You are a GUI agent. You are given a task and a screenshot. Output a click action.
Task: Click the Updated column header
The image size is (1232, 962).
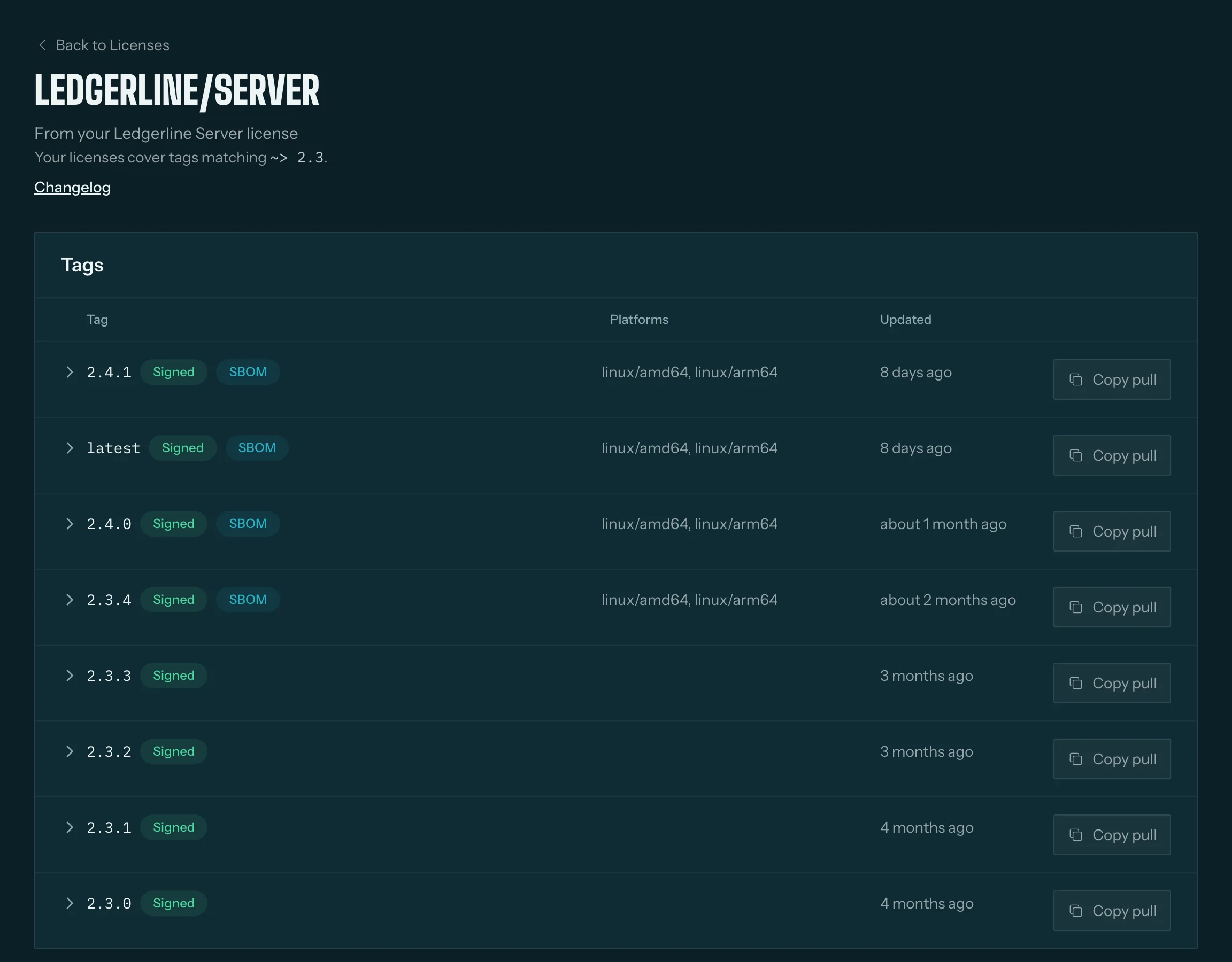pos(905,320)
